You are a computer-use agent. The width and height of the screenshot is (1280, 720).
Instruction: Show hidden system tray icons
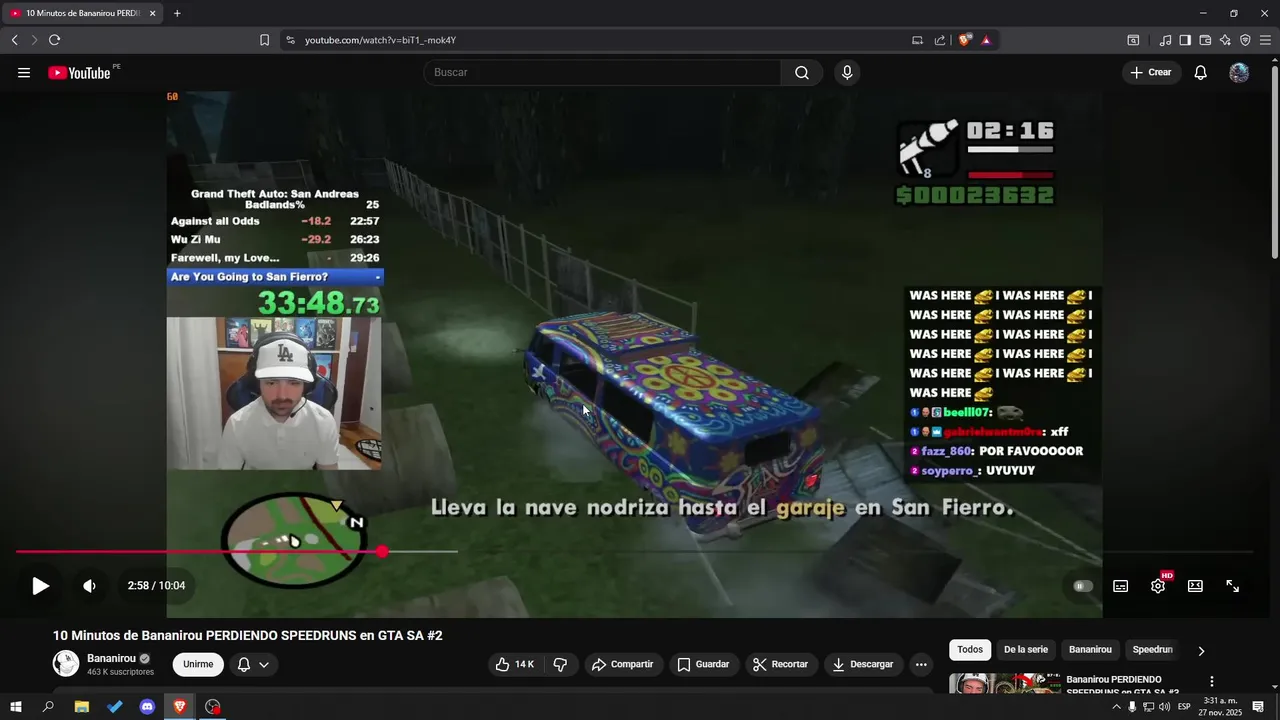1117,707
